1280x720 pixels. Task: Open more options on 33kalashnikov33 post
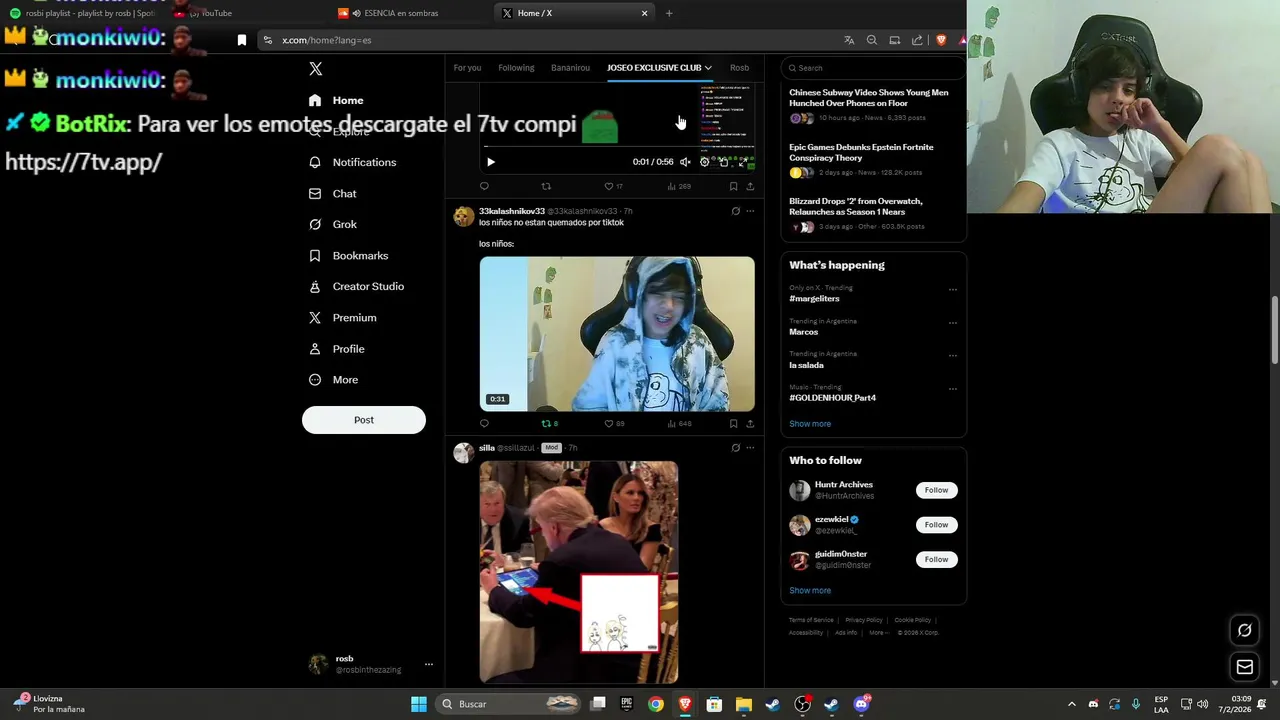[x=750, y=211]
